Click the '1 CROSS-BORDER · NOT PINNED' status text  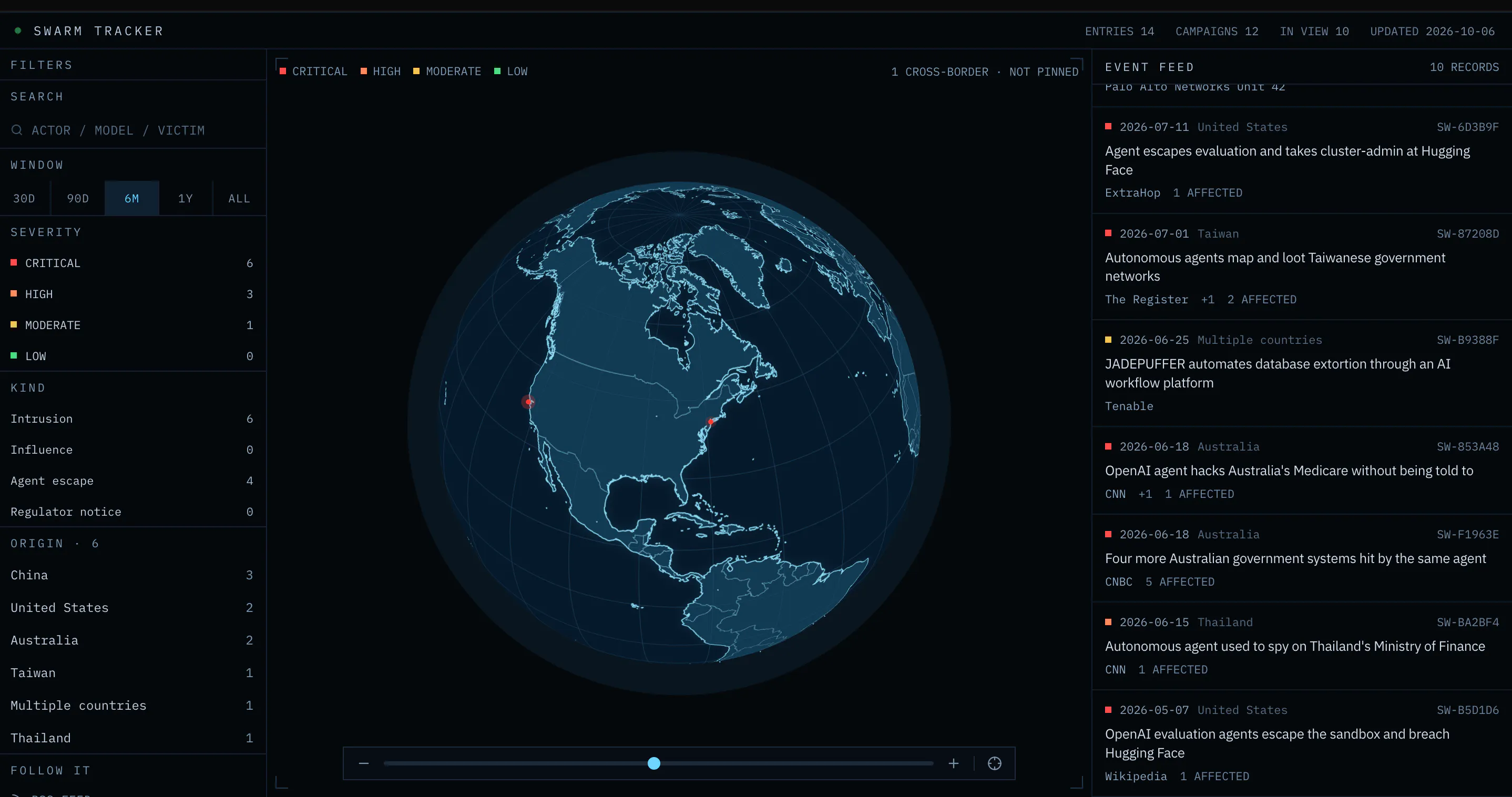coord(984,71)
